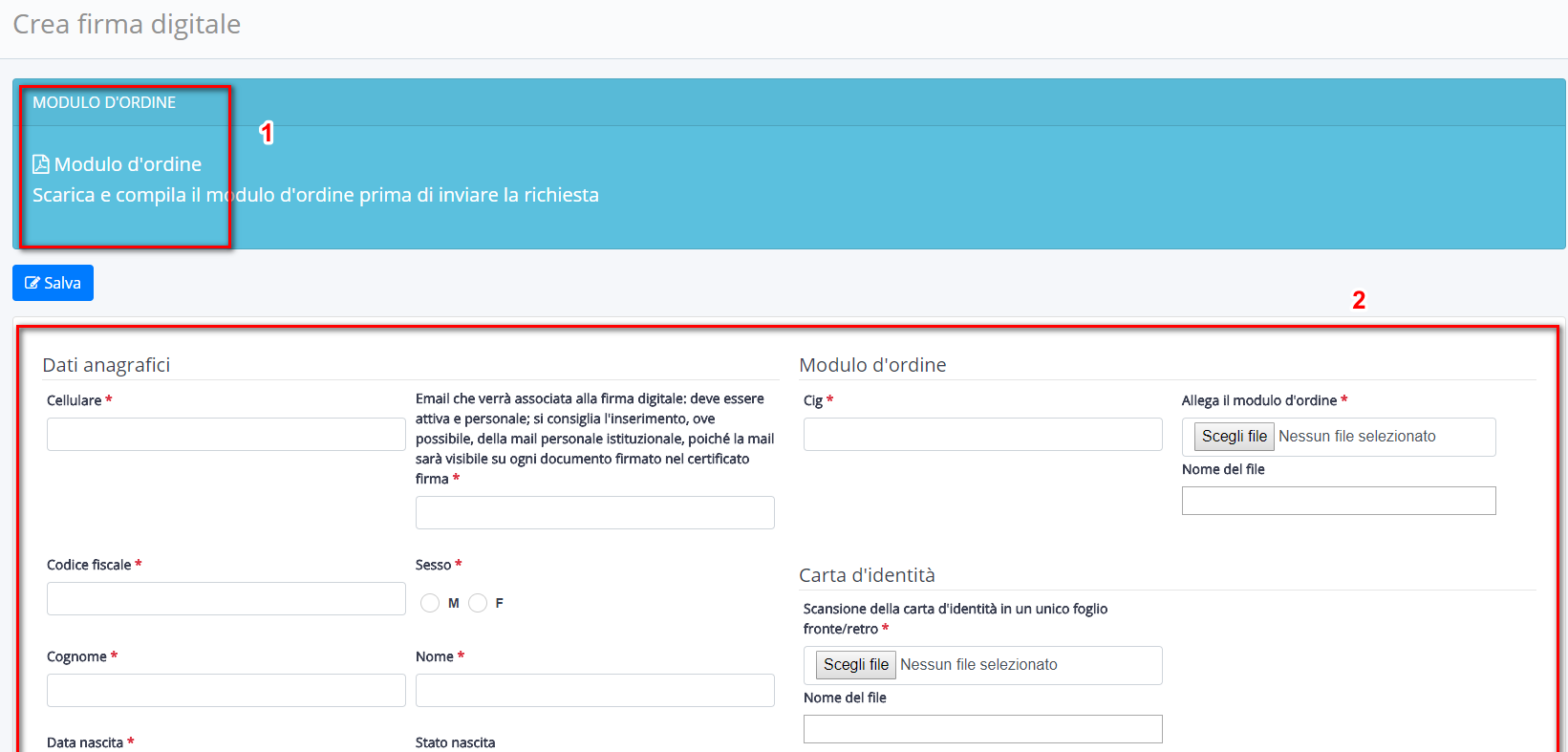
Task: Select the M radio button for Sesso
Action: click(430, 603)
